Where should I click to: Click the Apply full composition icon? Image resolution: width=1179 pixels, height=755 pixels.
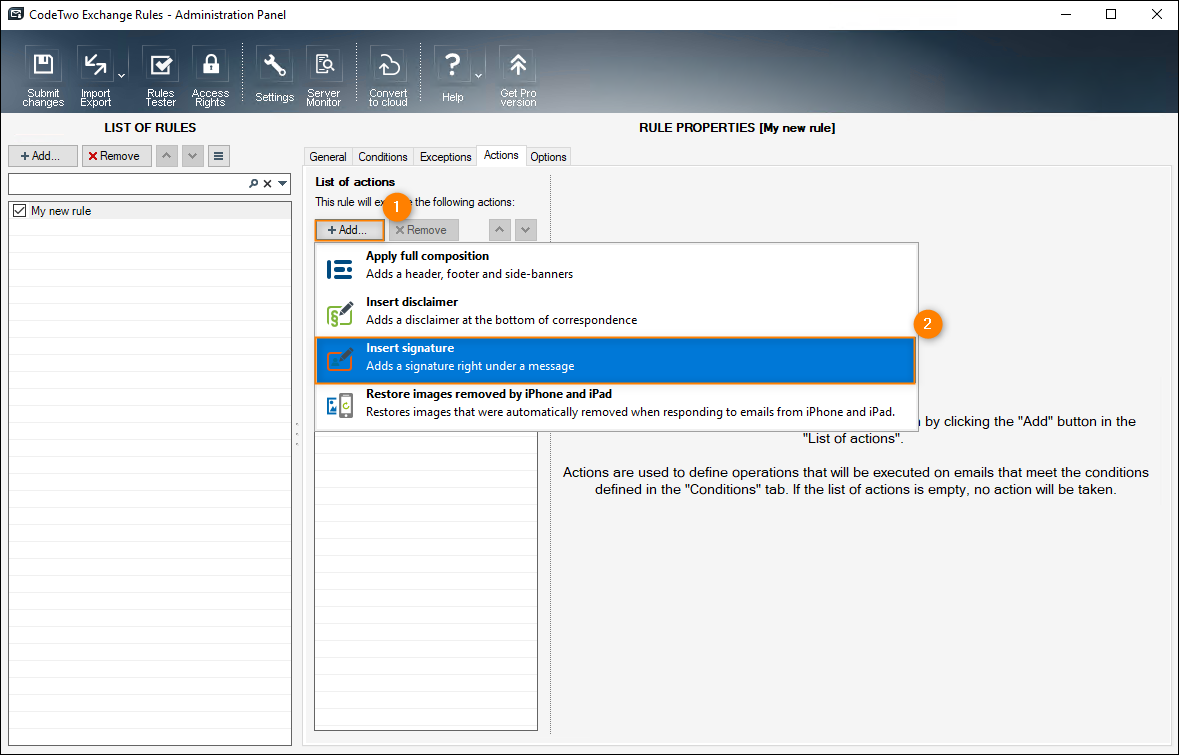[339, 268]
